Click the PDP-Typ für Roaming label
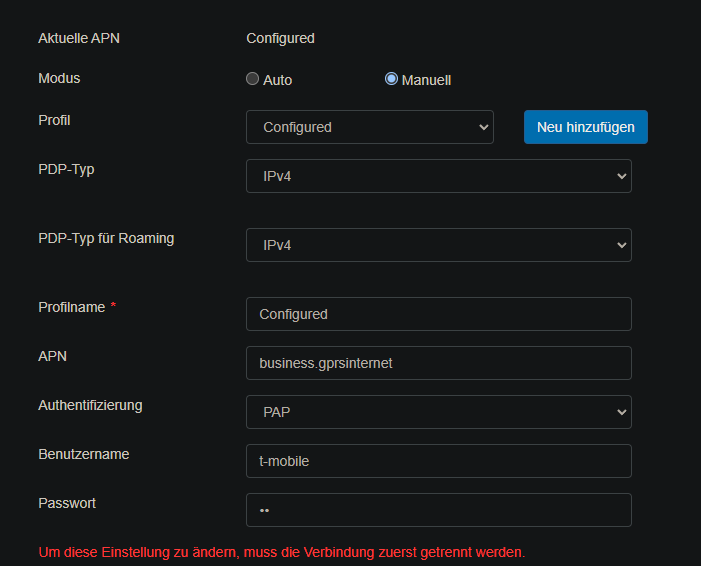 (106, 238)
